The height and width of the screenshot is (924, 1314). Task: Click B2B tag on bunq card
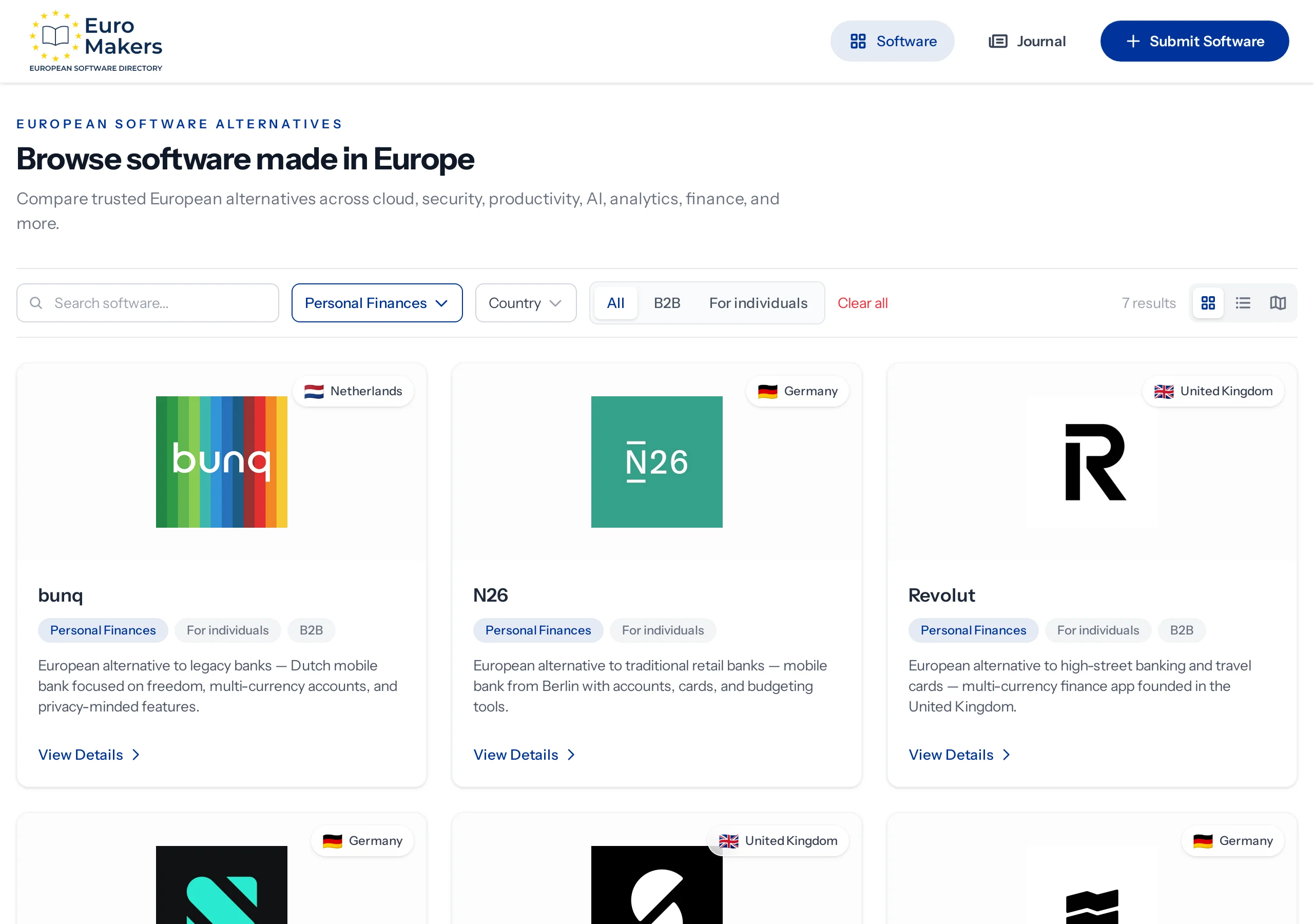pyautogui.click(x=312, y=630)
